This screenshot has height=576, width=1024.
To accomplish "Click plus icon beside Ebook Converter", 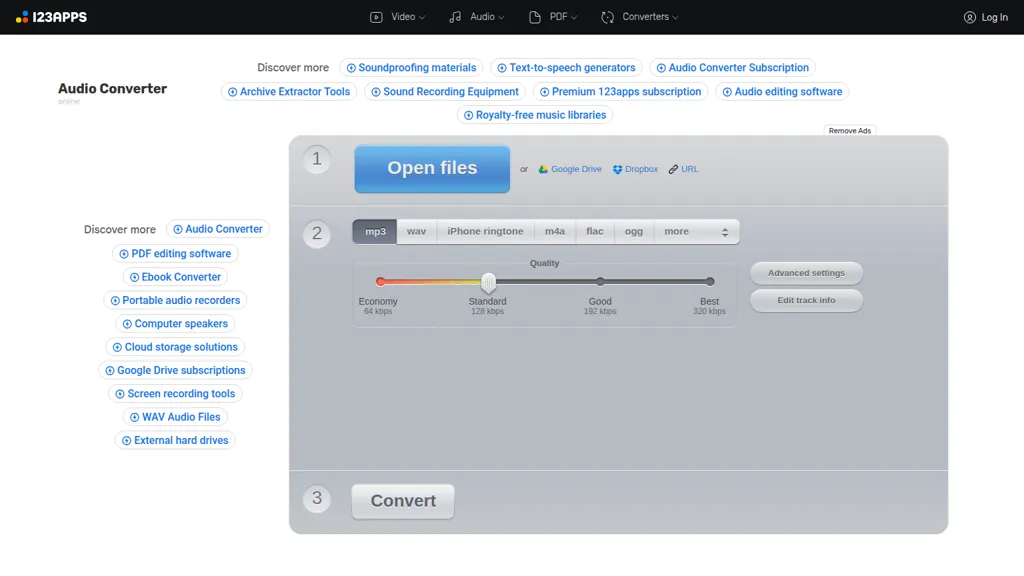I will click(135, 278).
